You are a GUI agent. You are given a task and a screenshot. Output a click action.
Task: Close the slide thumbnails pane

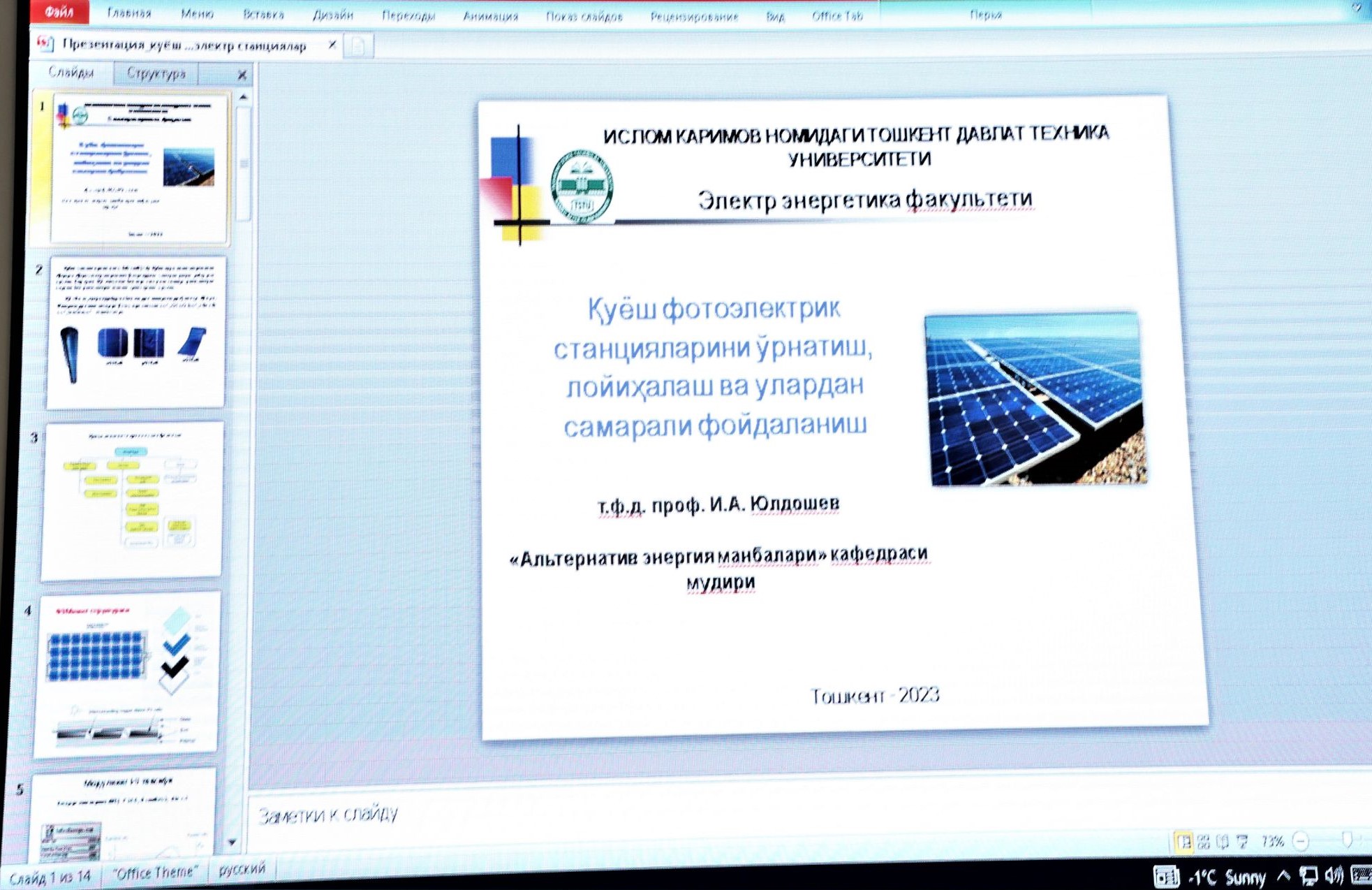(x=242, y=75)
